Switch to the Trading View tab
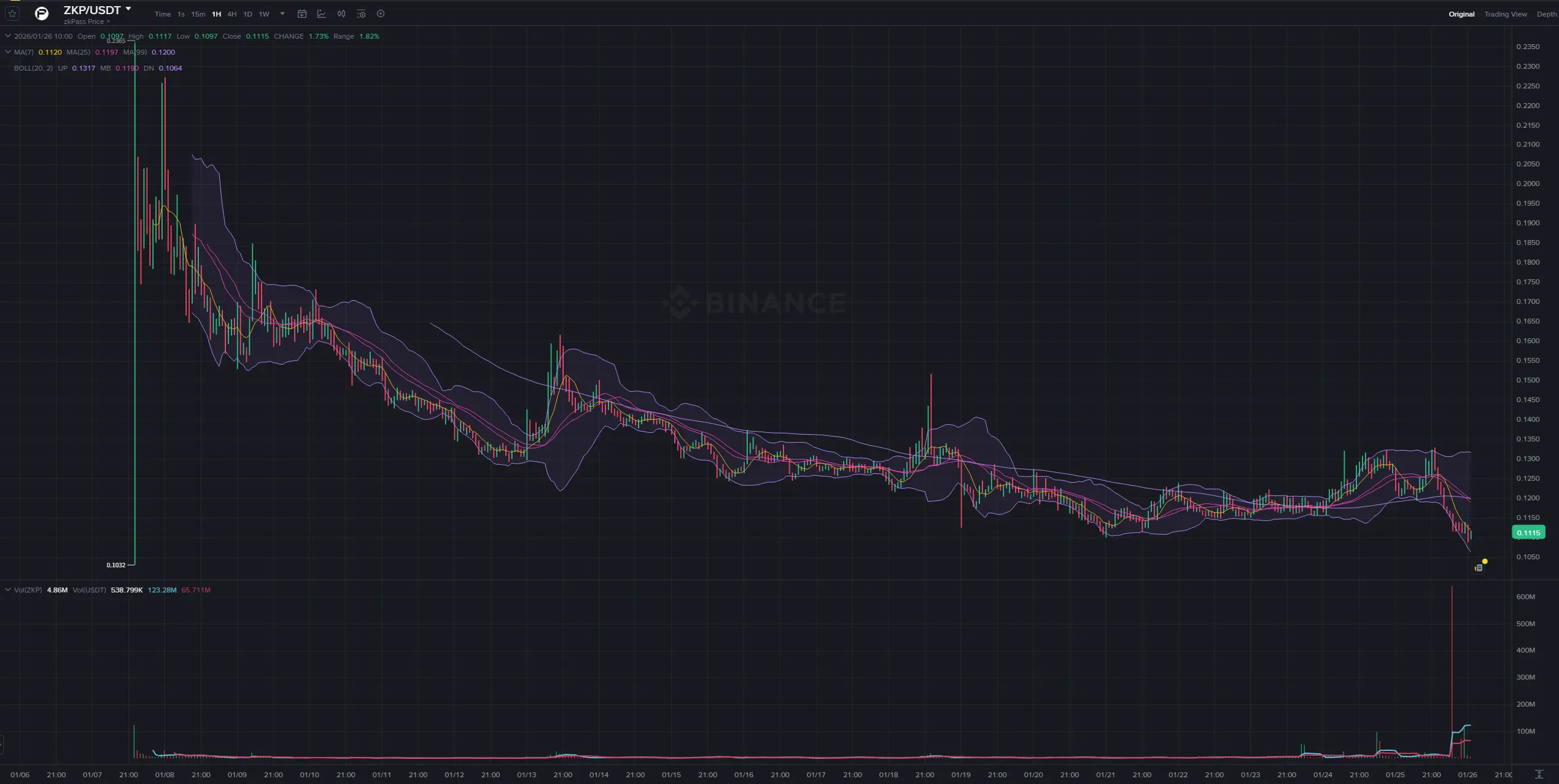The width and height of the screenshot is (1559, 784). (1506, 14)
